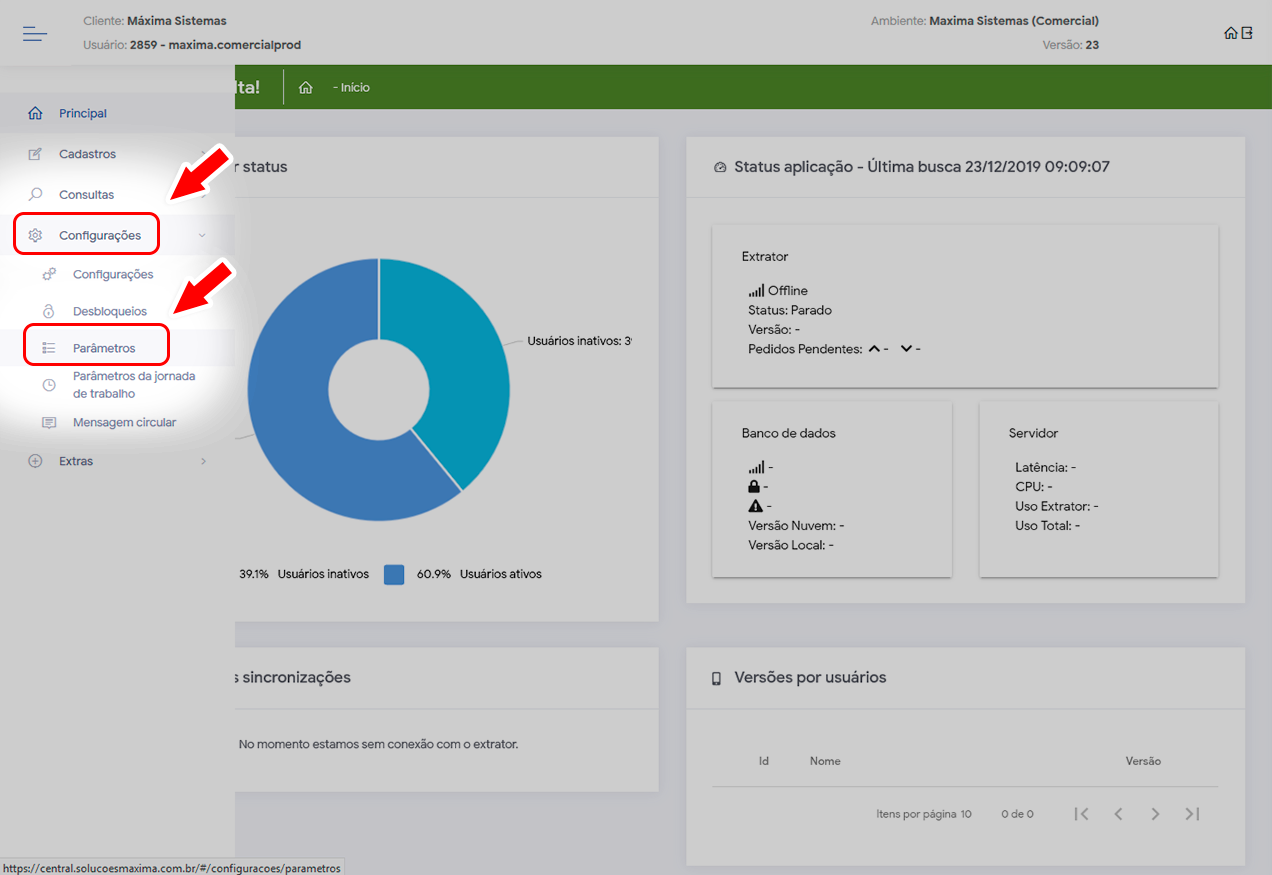This screenshot has width=1272, height=875.
Task: Click the breadcrumb home icon in green bar
Action: pyautogui.click(x=306, y=88)
